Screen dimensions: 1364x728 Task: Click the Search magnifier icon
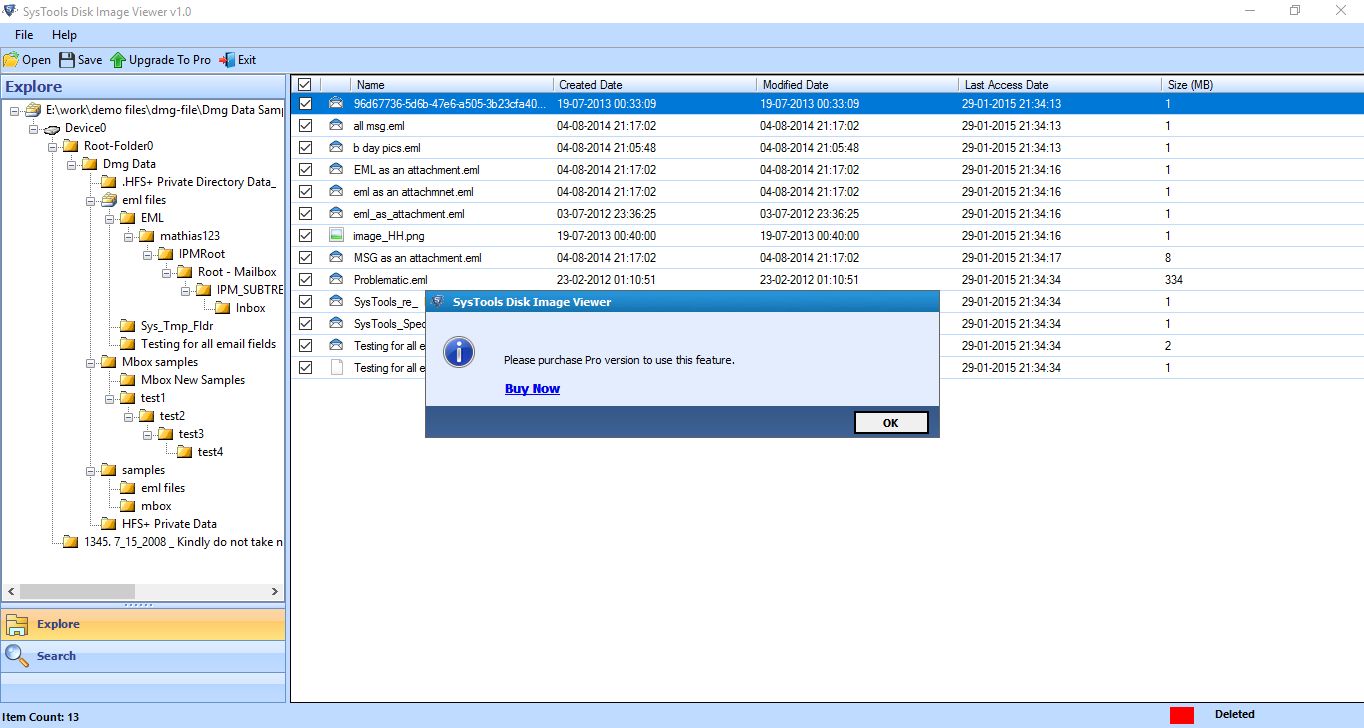point(17,656)
